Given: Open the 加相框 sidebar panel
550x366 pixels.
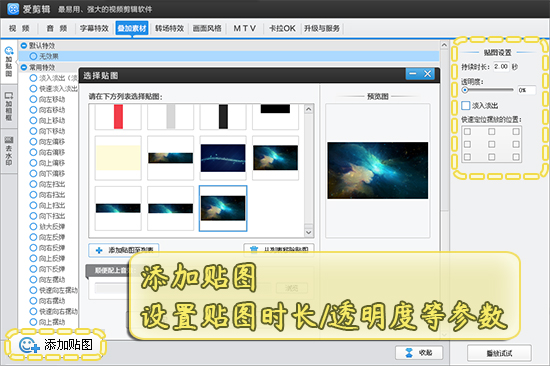Looking at the screenshot, I should [9, 106].
